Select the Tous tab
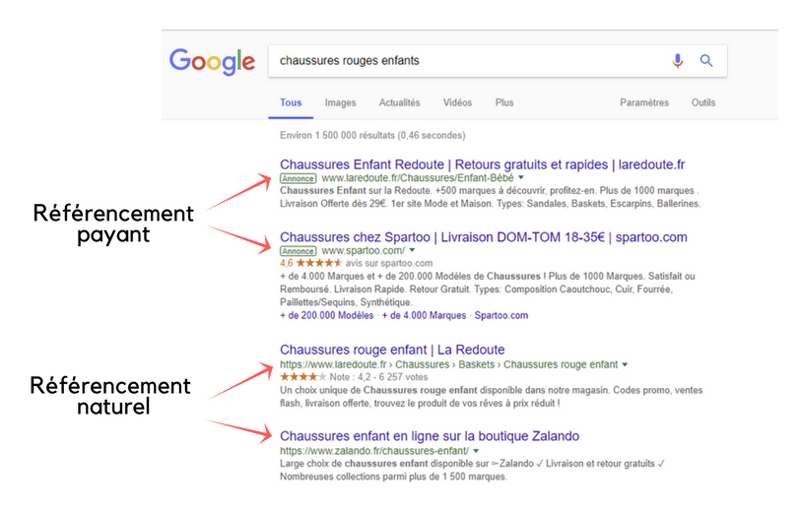The image size is (800, 515). [x=291, y=103]
